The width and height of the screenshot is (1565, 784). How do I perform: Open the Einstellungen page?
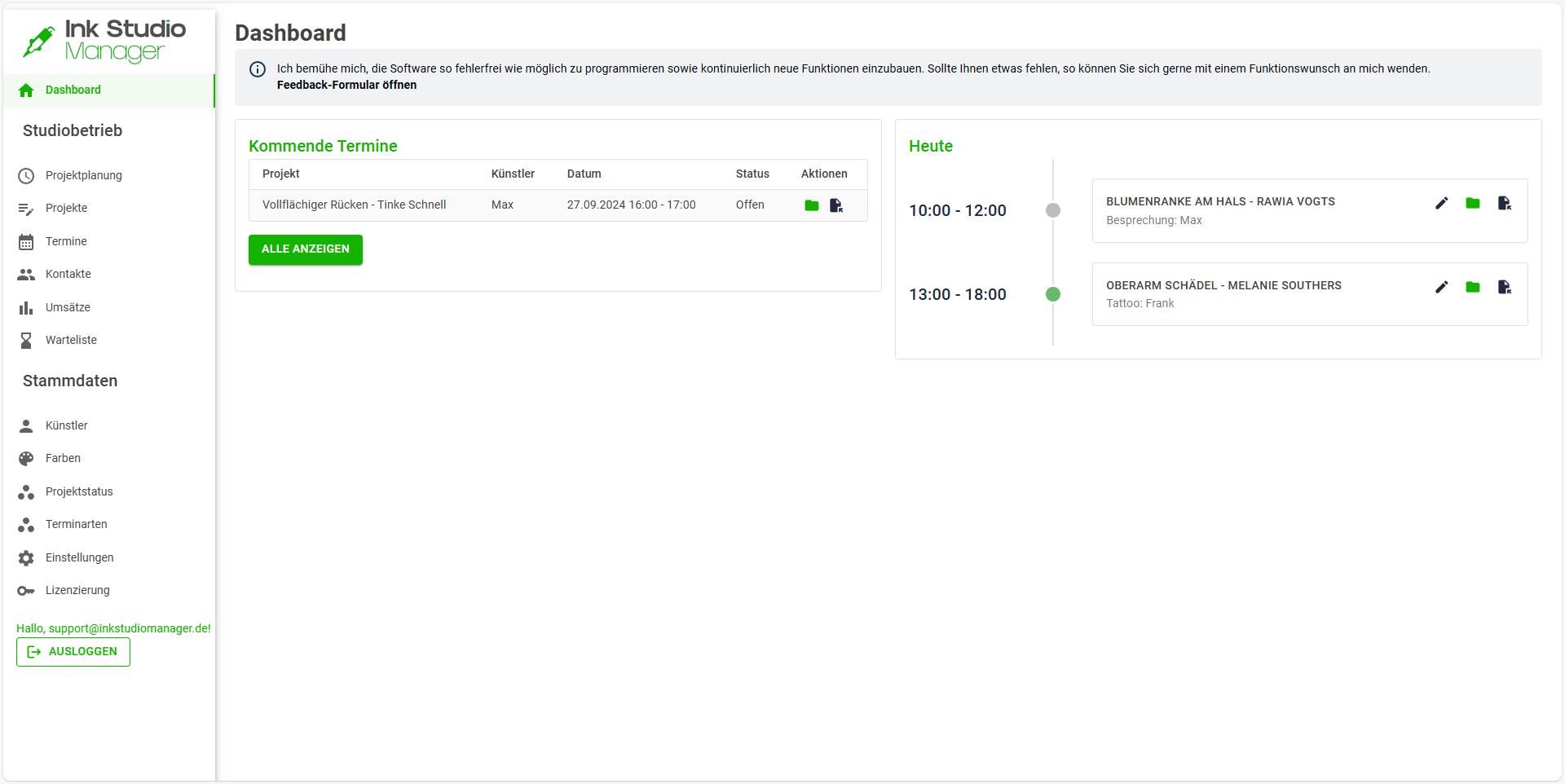109,558
